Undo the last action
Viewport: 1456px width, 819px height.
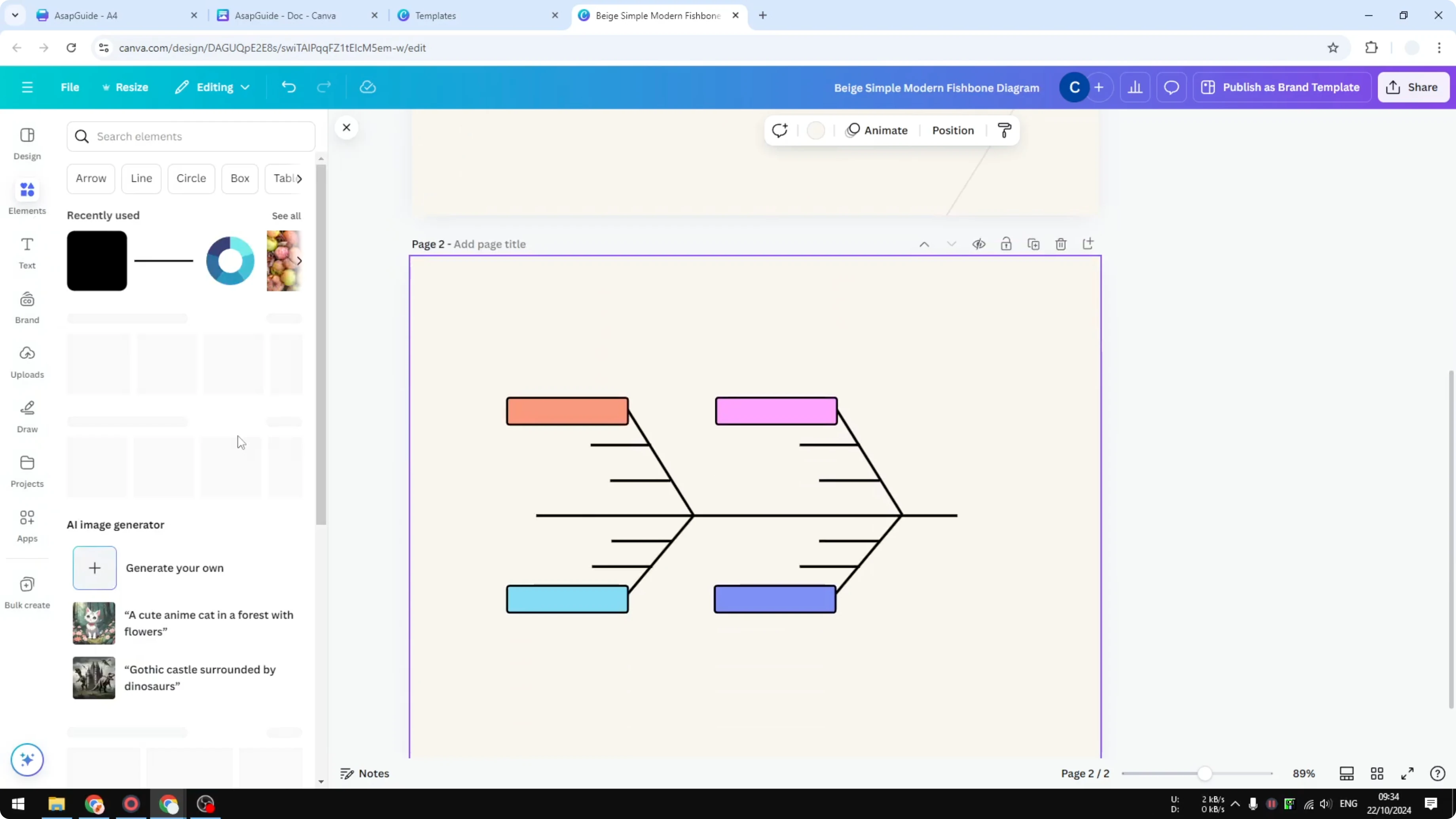click(x=289, y=87)
